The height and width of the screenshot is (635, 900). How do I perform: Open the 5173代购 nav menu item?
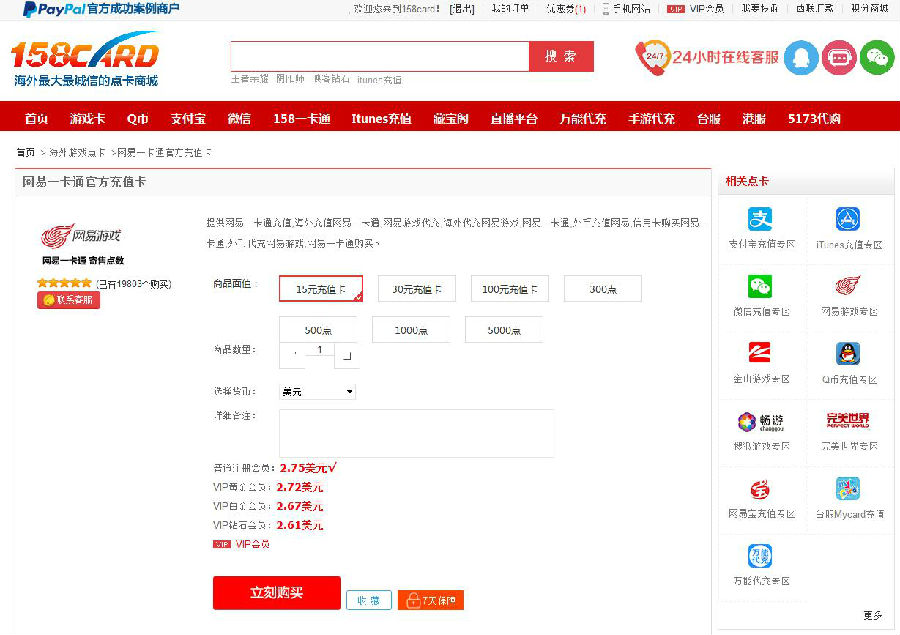coord(814,119)
